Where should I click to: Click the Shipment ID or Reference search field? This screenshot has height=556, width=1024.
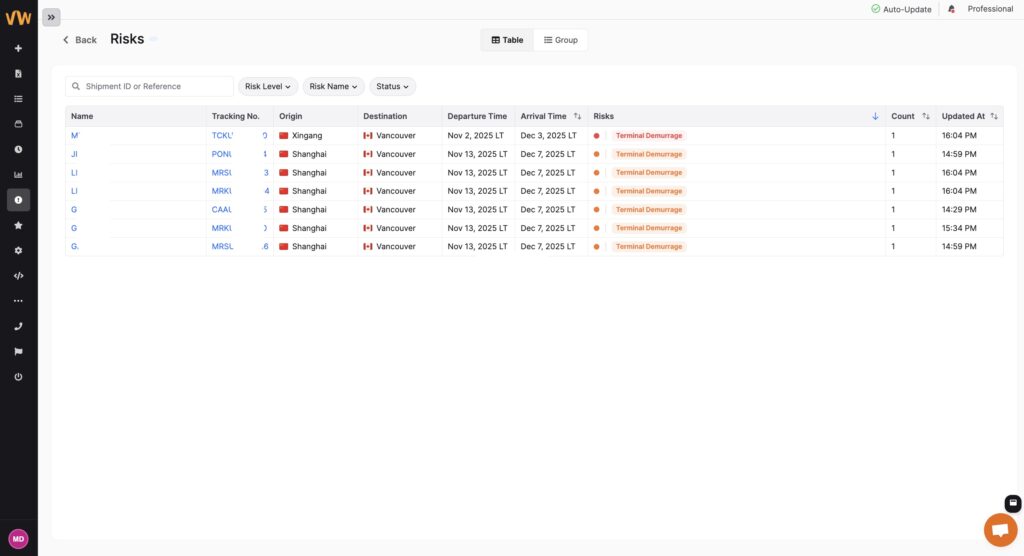(x=150, y=86)
